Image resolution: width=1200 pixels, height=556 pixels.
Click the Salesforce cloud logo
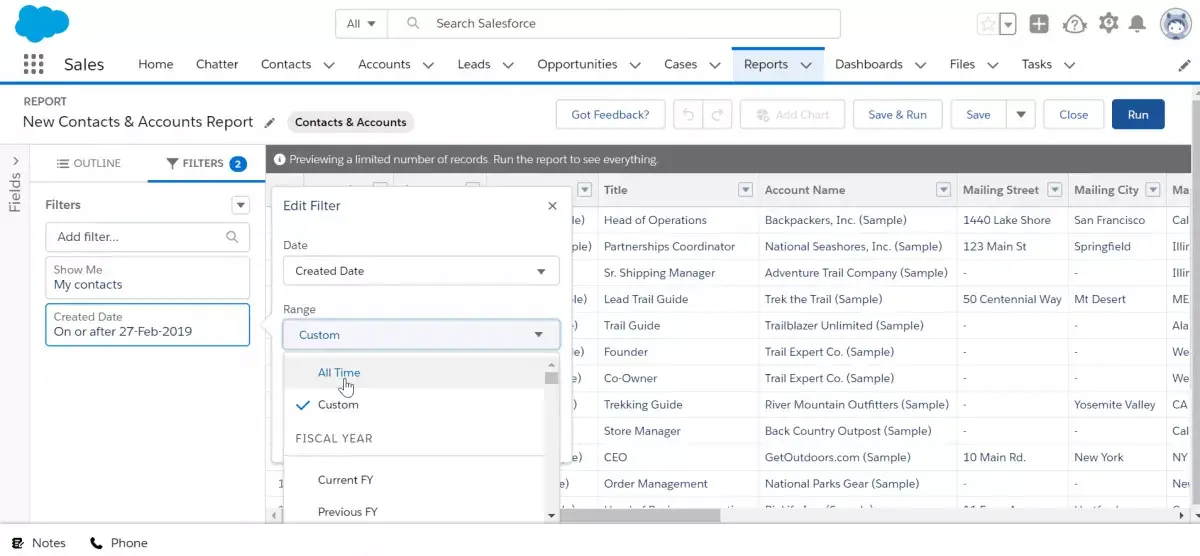(x=42, y=23)
